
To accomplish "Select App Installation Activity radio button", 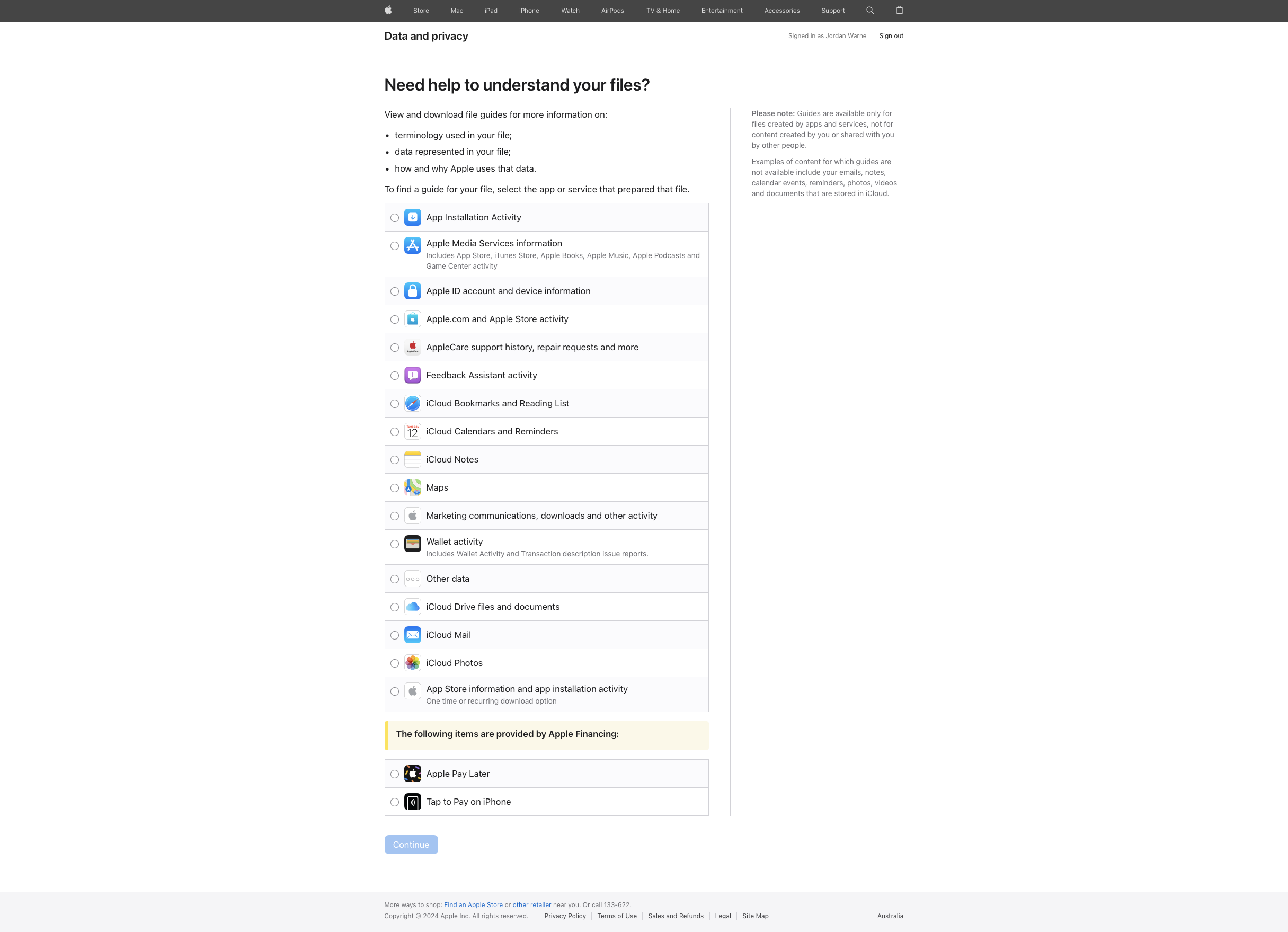I will 395,218.
